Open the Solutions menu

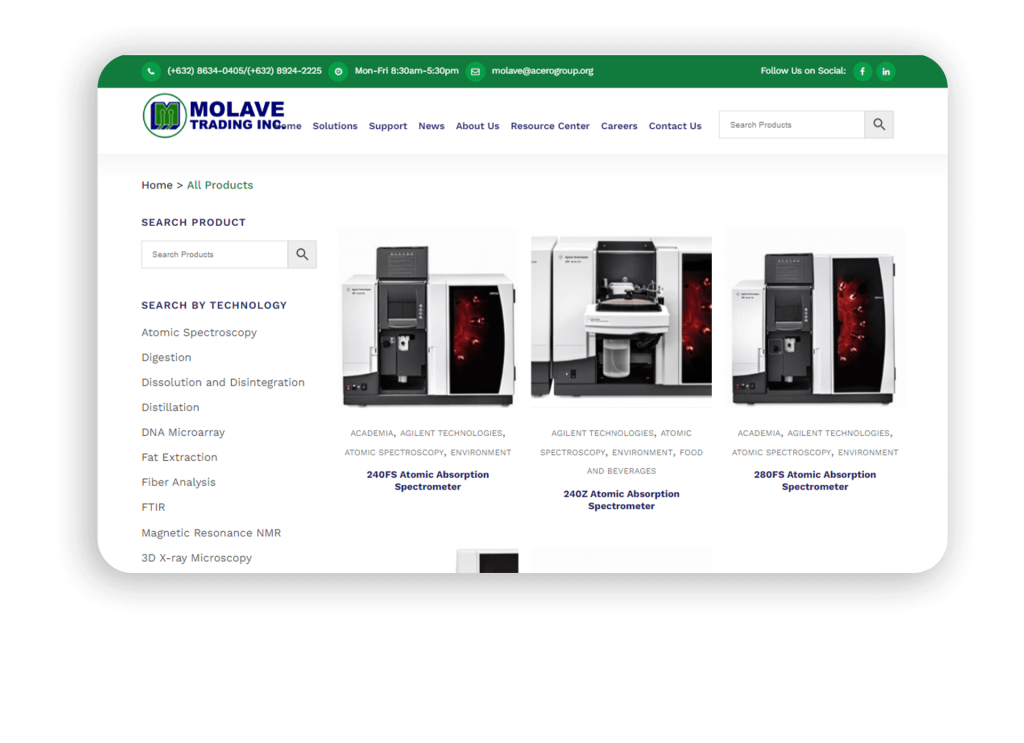pyautogui.click(x=335, y=126)
